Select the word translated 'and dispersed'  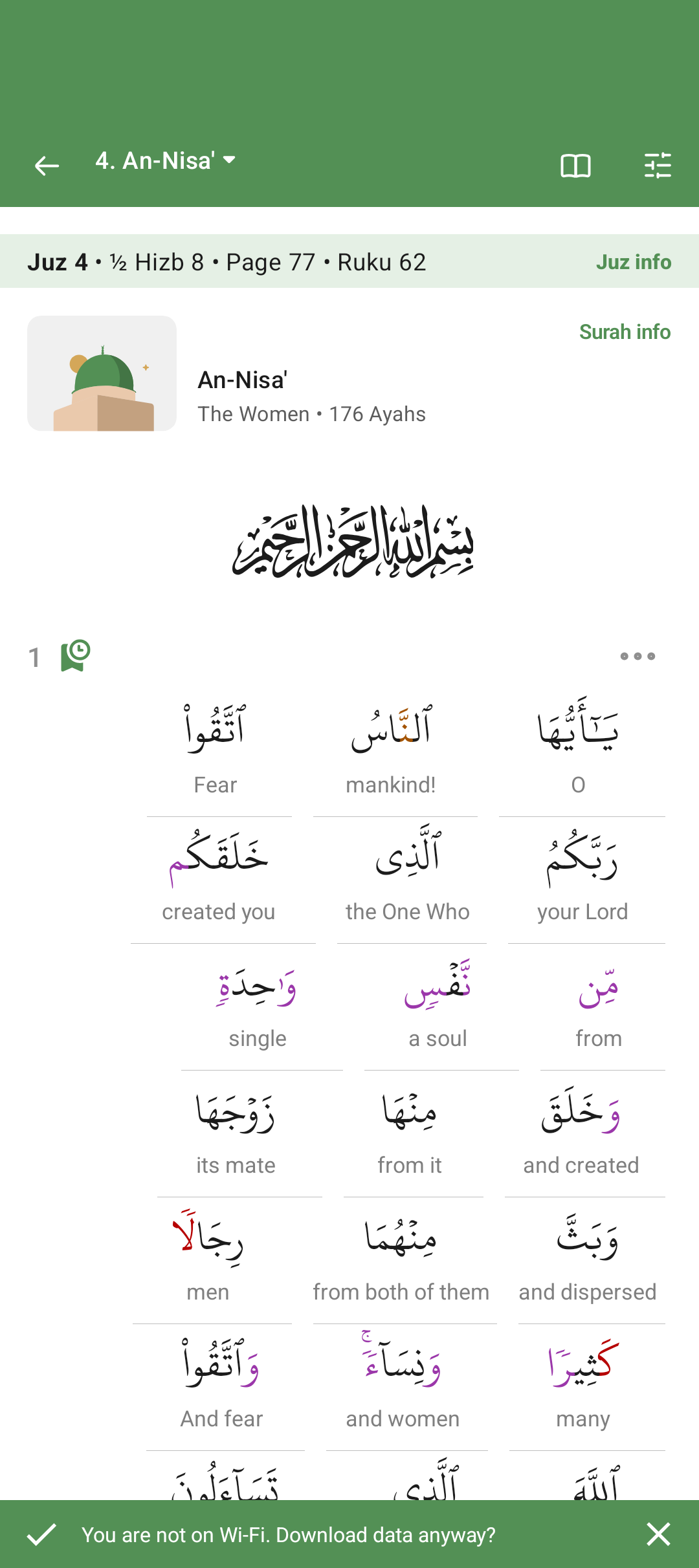click(588, 1259)
